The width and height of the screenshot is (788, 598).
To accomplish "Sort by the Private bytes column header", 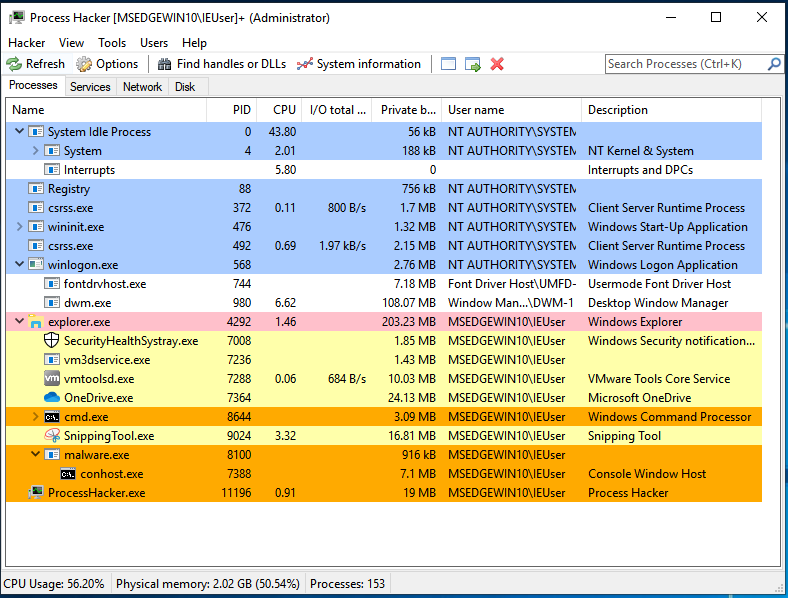I will 407,110.
